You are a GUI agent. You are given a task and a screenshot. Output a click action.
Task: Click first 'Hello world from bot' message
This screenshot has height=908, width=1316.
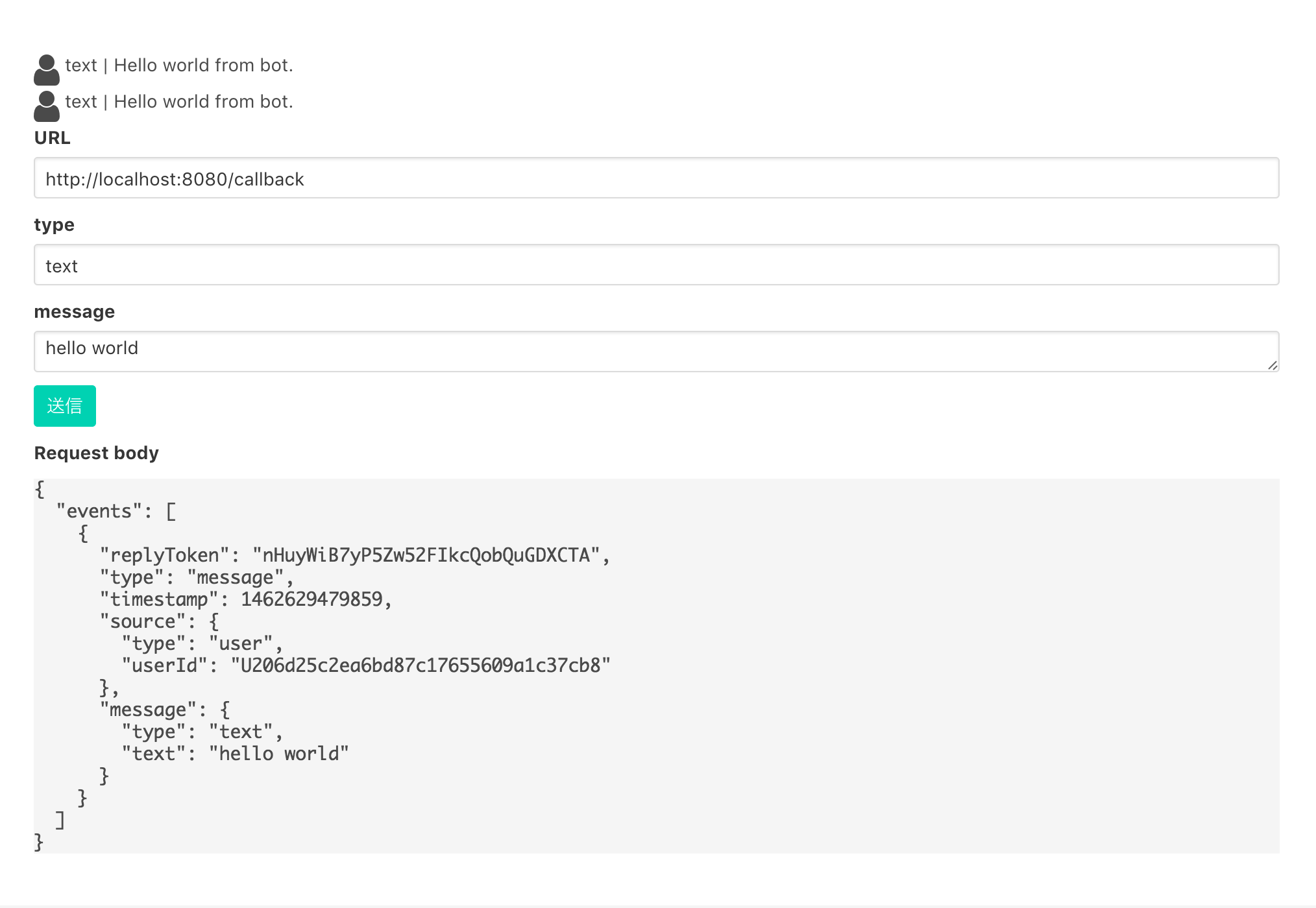179,66
